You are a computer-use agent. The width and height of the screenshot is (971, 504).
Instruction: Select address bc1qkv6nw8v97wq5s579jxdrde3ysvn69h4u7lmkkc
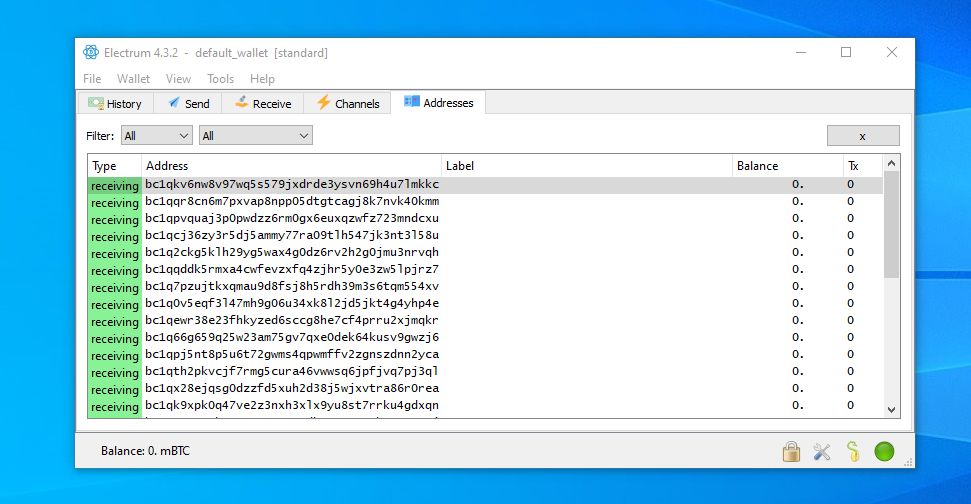click(292, 185)
